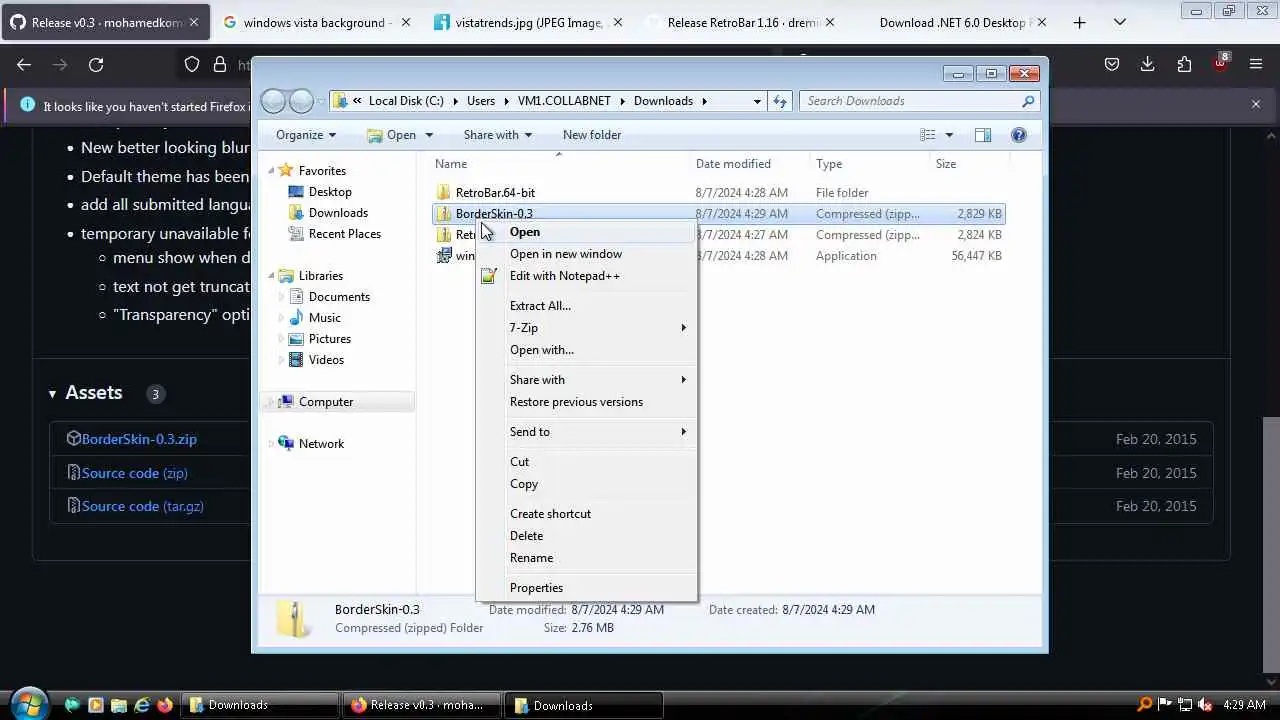This screenshot has width=1280, height=720.
Task: Click the volume muted tray icon
Action: 1205,705
